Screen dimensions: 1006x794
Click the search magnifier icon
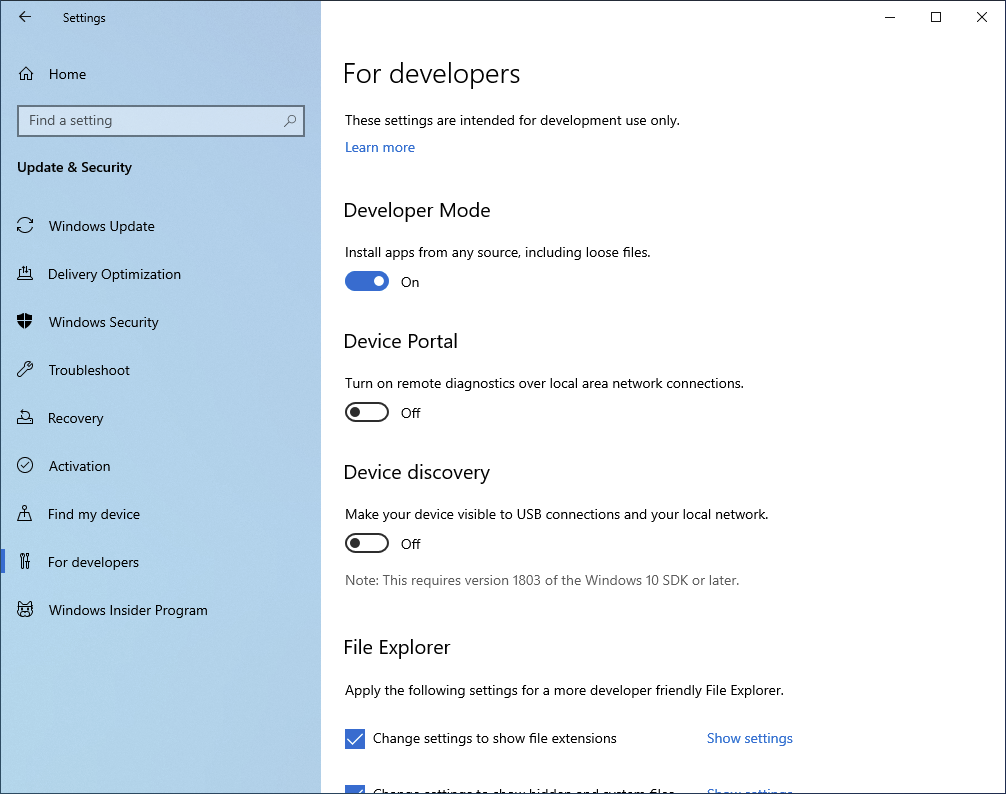pos(290,121)
